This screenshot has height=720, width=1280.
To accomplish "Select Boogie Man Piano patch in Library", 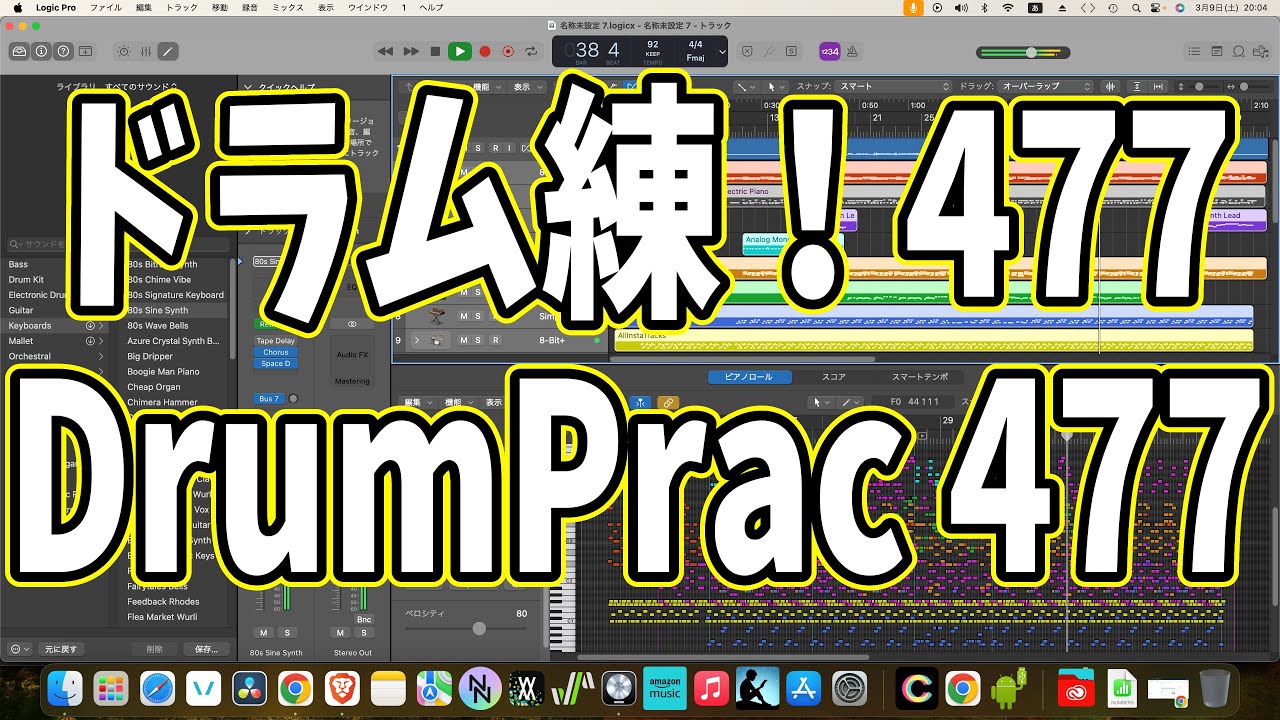I will click(163, 372).
